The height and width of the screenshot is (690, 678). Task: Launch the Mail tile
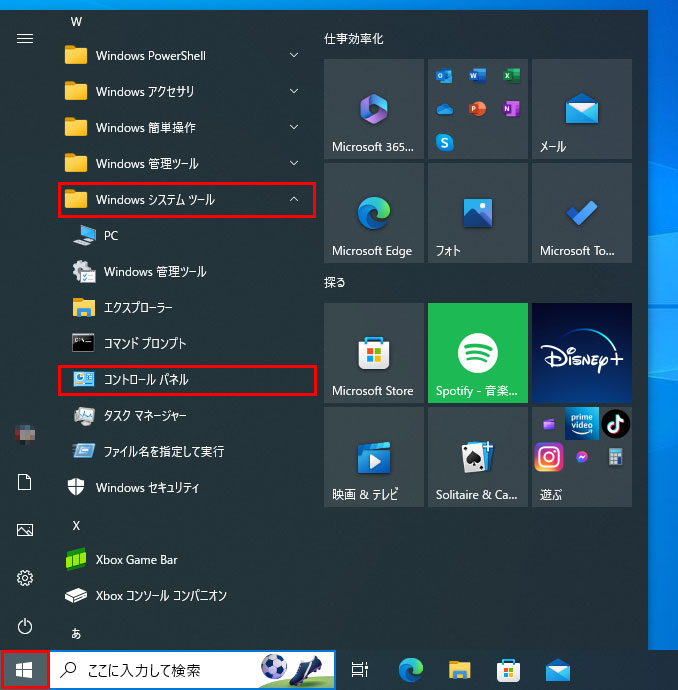click(582, 109)
